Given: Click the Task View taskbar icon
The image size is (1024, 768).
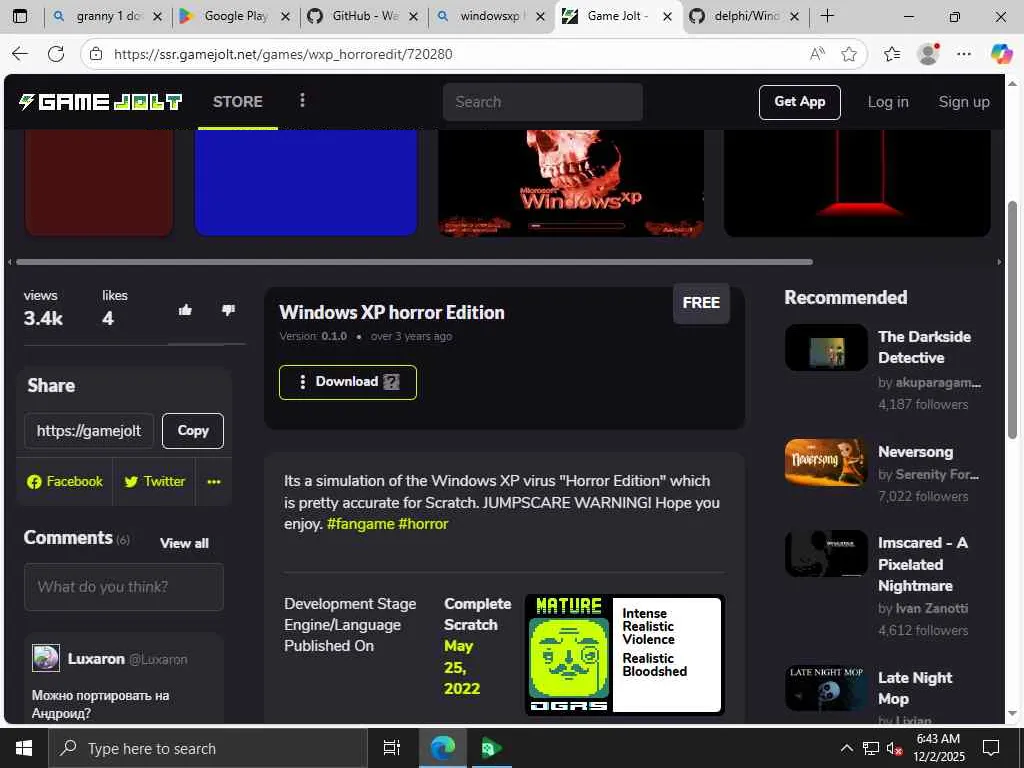Looking at the screenshot, I should coord(391,748).
